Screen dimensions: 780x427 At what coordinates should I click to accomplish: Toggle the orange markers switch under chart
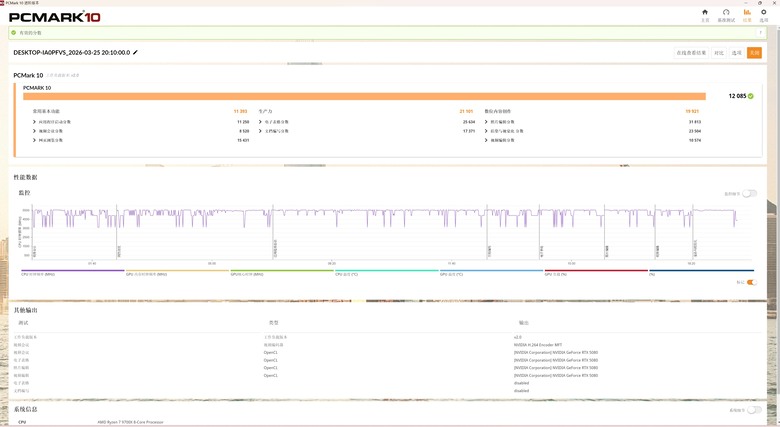tap(752, 282)
